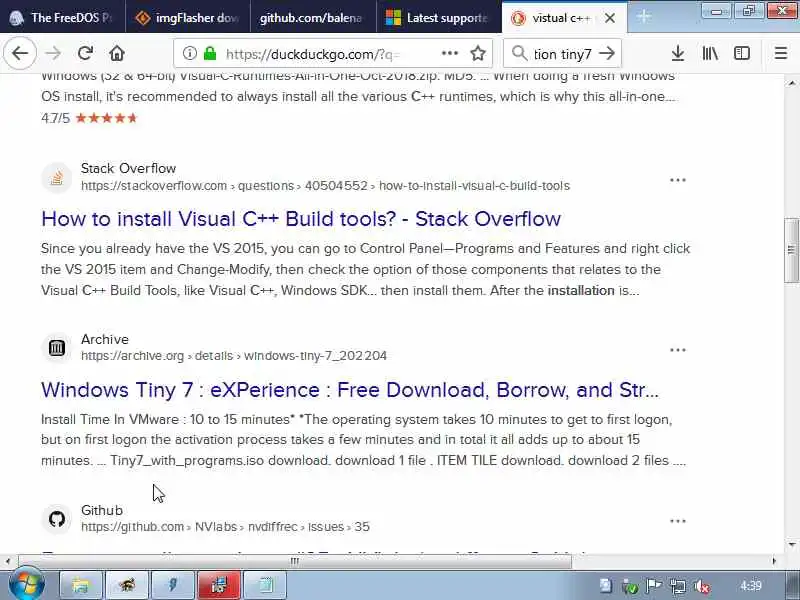The image size is (800, 600).
Task: Open the red highlighted taskbar application
Action: tap(219, 585)
